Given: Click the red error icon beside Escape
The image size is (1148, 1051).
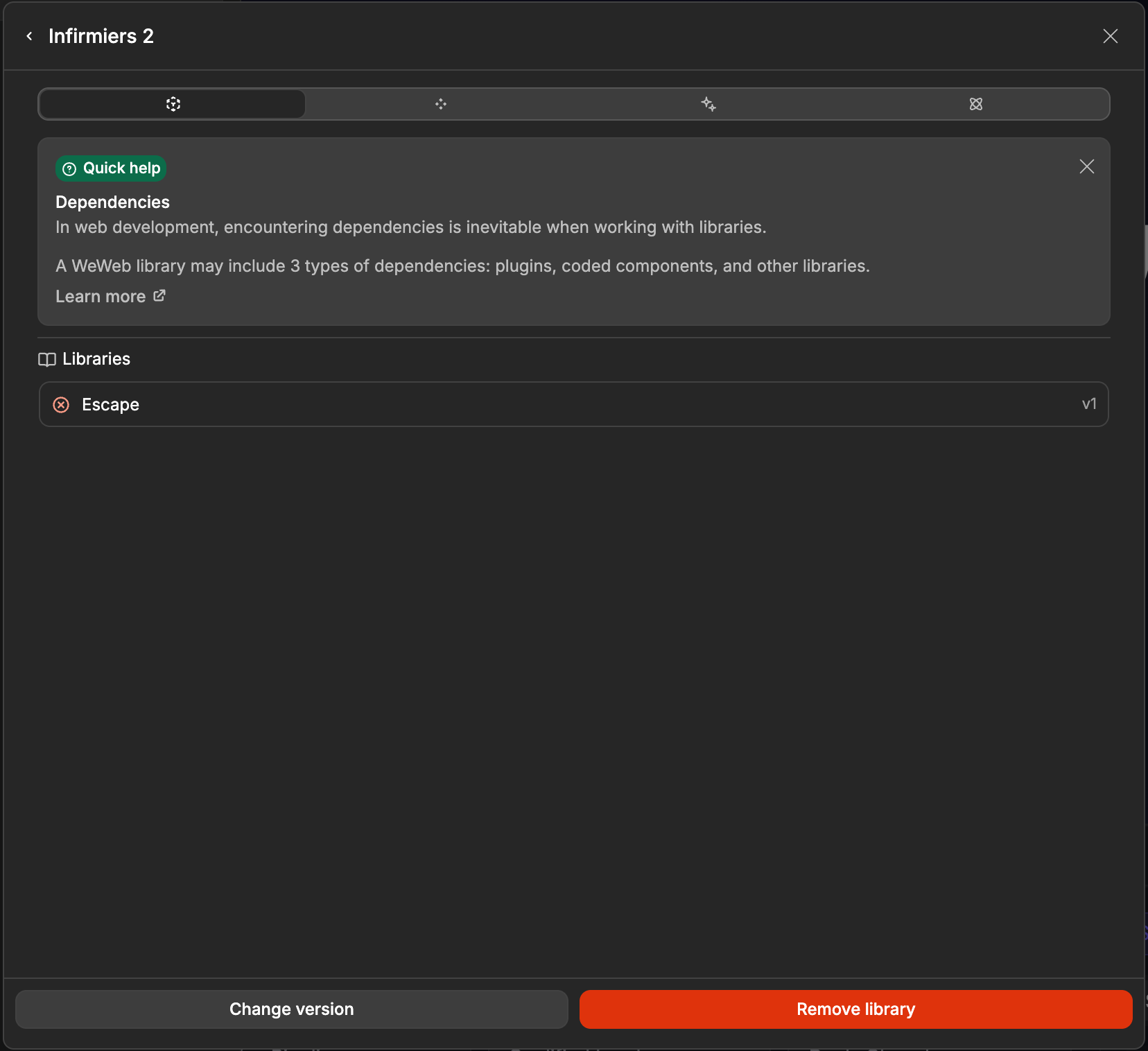Looking at the screenshot, I should [x=61, y=405].
